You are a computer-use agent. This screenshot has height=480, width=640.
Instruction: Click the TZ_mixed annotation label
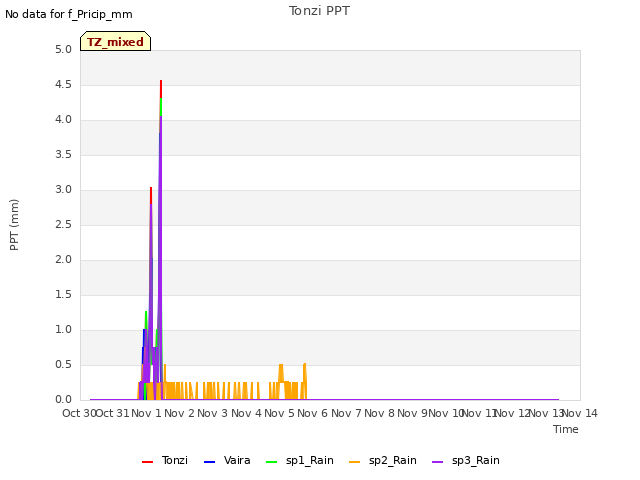(116, 41)
